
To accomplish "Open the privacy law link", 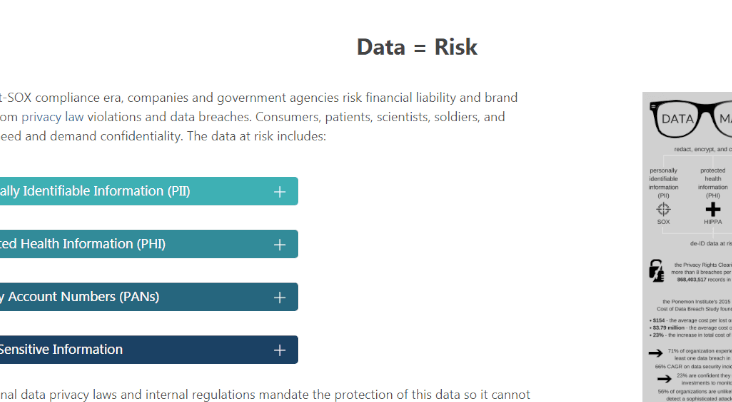I will pos(53,117).
